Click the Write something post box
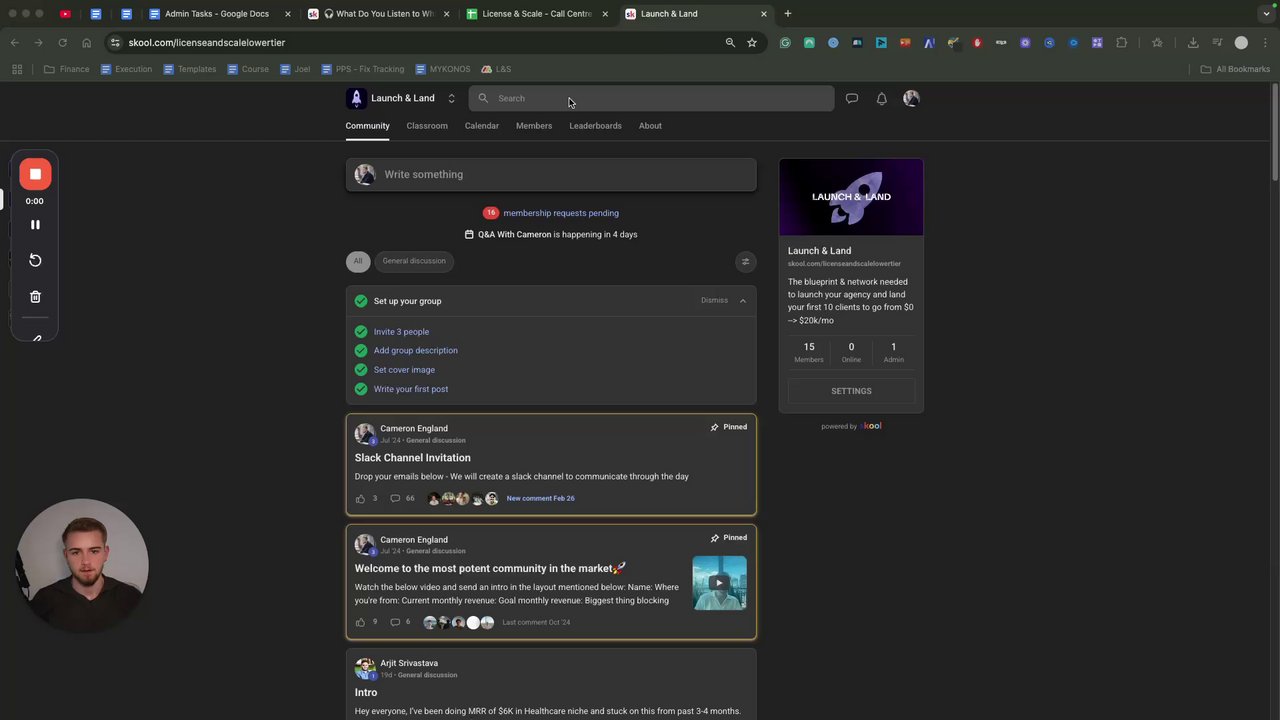Viewport: 1280px width, 720px height. click(551, 174)
